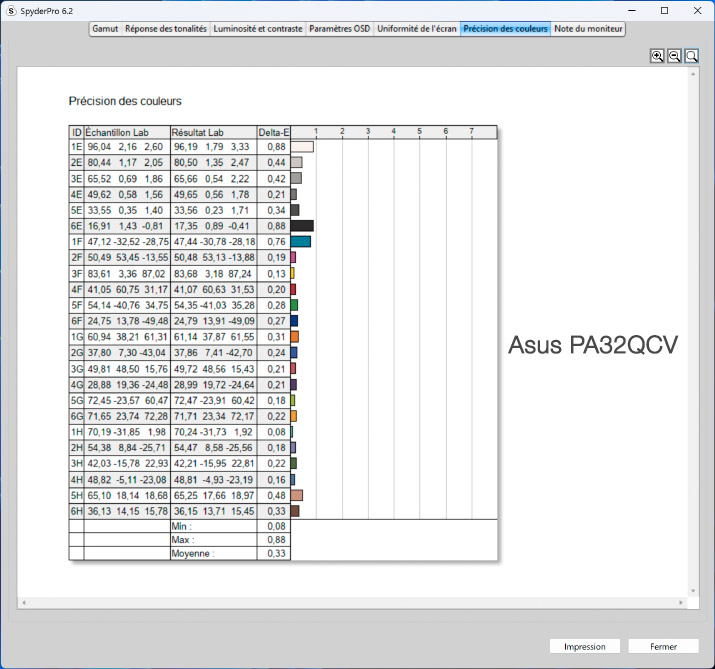
Task: Close the SpyderPro 6.2 window
Action: 697,10
